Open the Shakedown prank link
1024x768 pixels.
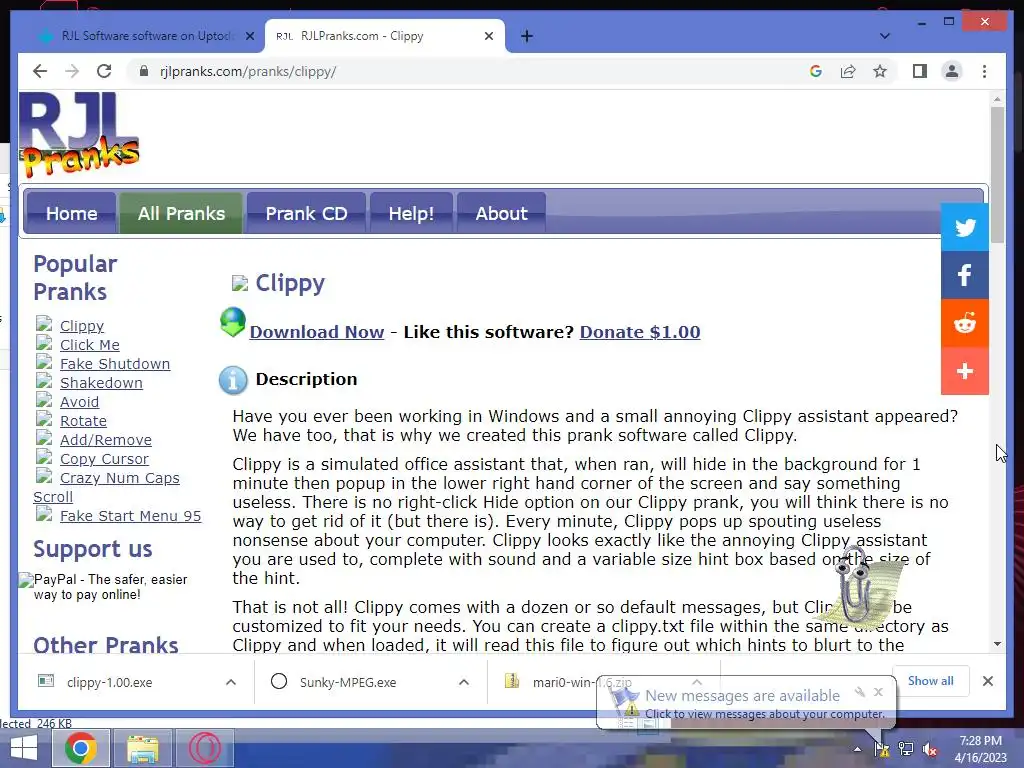pos(101,383)
